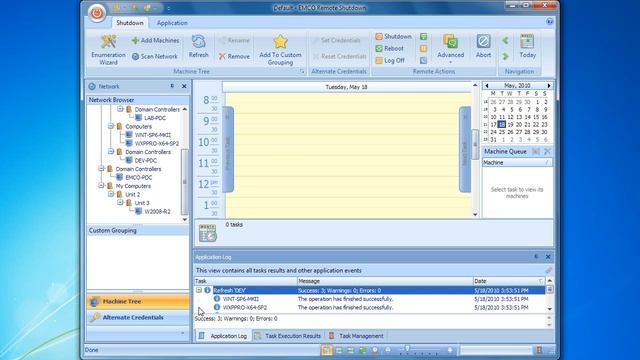The height and width of the screenshot is (360, 640).
Task: Toggle pin on Application Log panel
Action: tap(536, 257)
